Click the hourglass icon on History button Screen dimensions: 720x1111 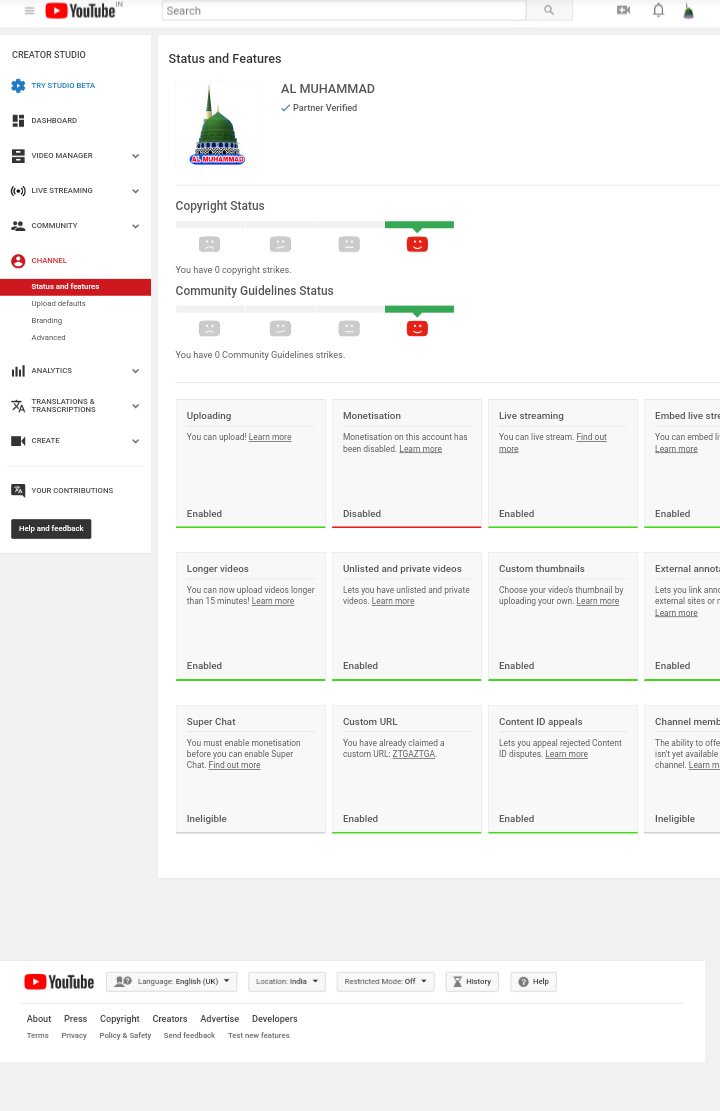(x=458, y=982)
